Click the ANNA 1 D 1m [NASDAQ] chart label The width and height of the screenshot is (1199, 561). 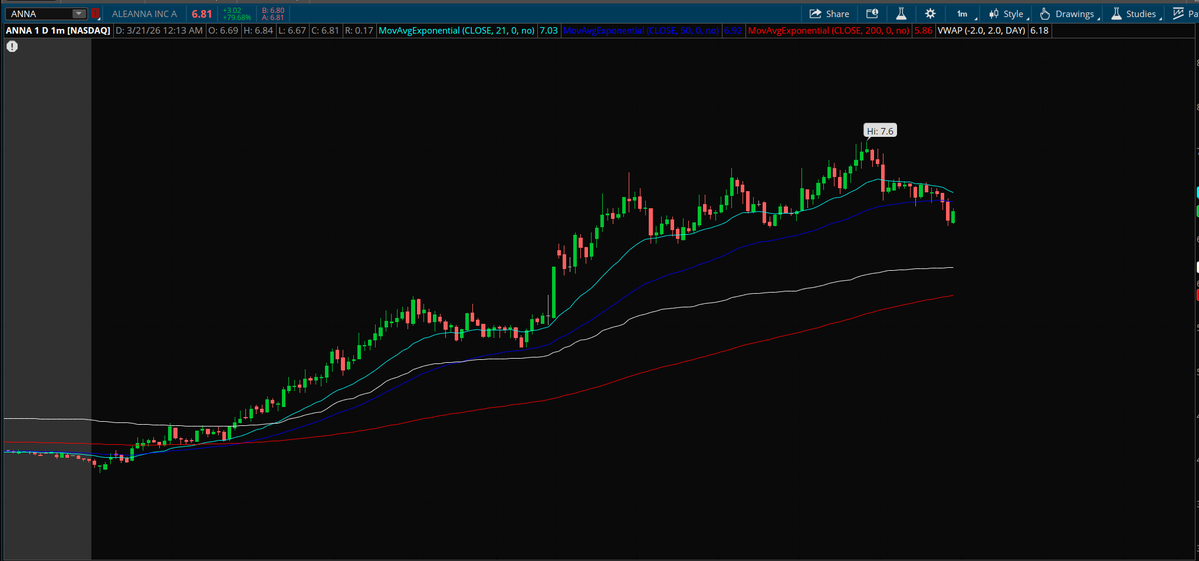58,31
